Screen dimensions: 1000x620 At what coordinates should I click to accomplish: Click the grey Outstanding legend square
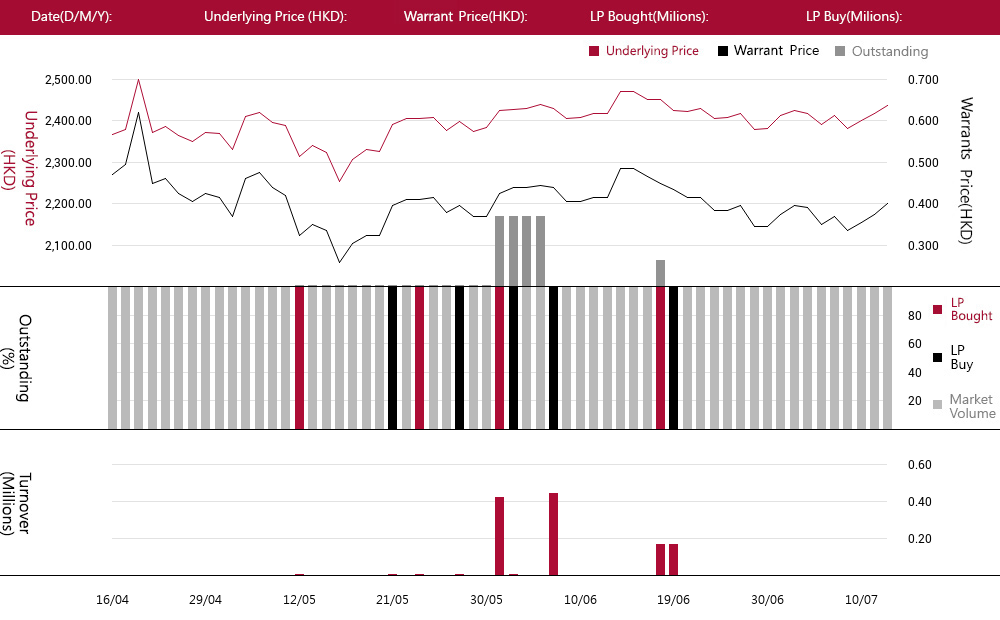[x=840, y=51]
